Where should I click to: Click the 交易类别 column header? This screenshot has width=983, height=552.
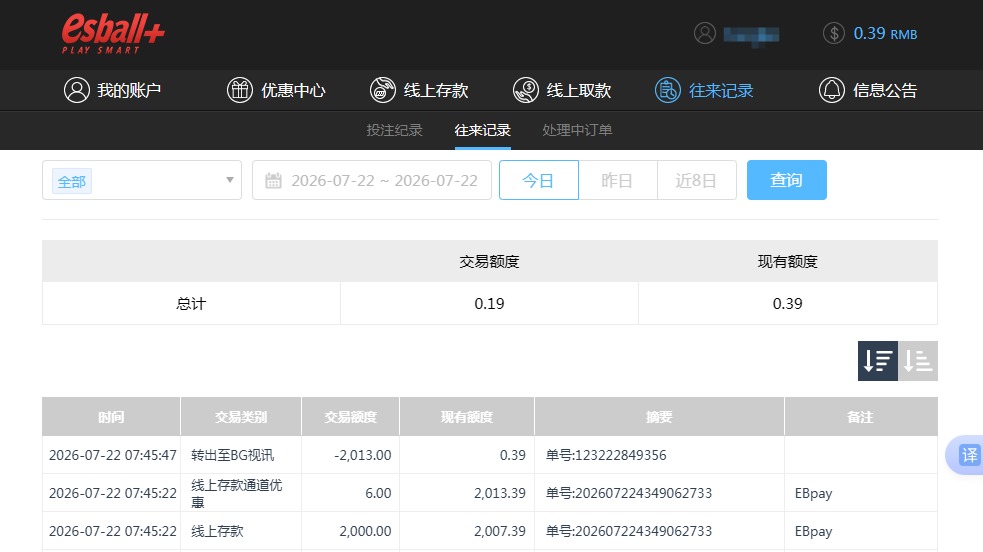[241, 417]
